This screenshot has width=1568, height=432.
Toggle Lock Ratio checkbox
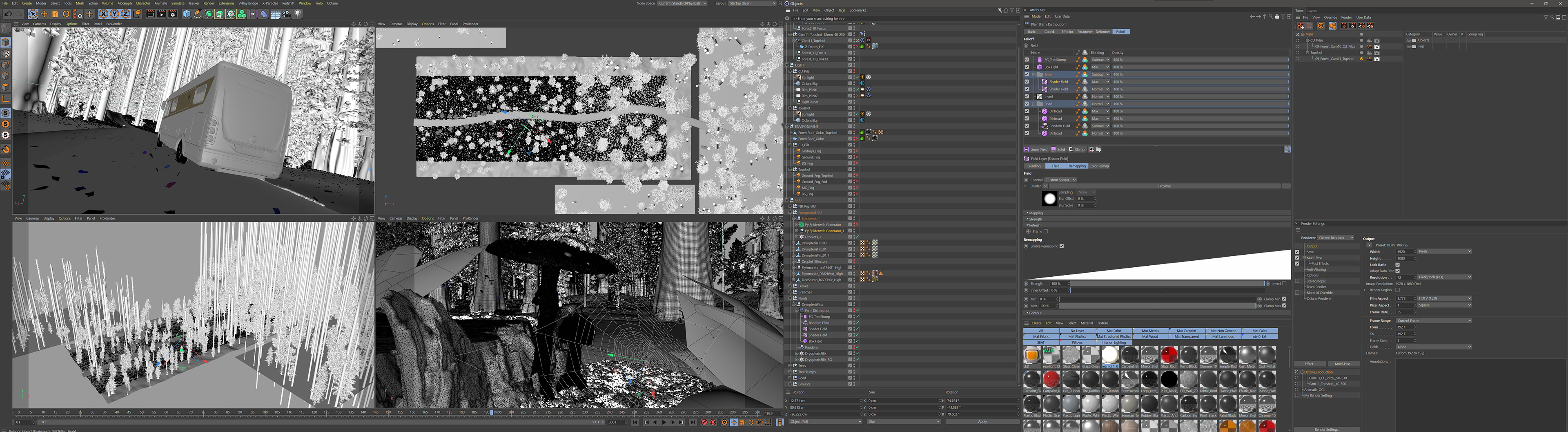click(1398, 265)
